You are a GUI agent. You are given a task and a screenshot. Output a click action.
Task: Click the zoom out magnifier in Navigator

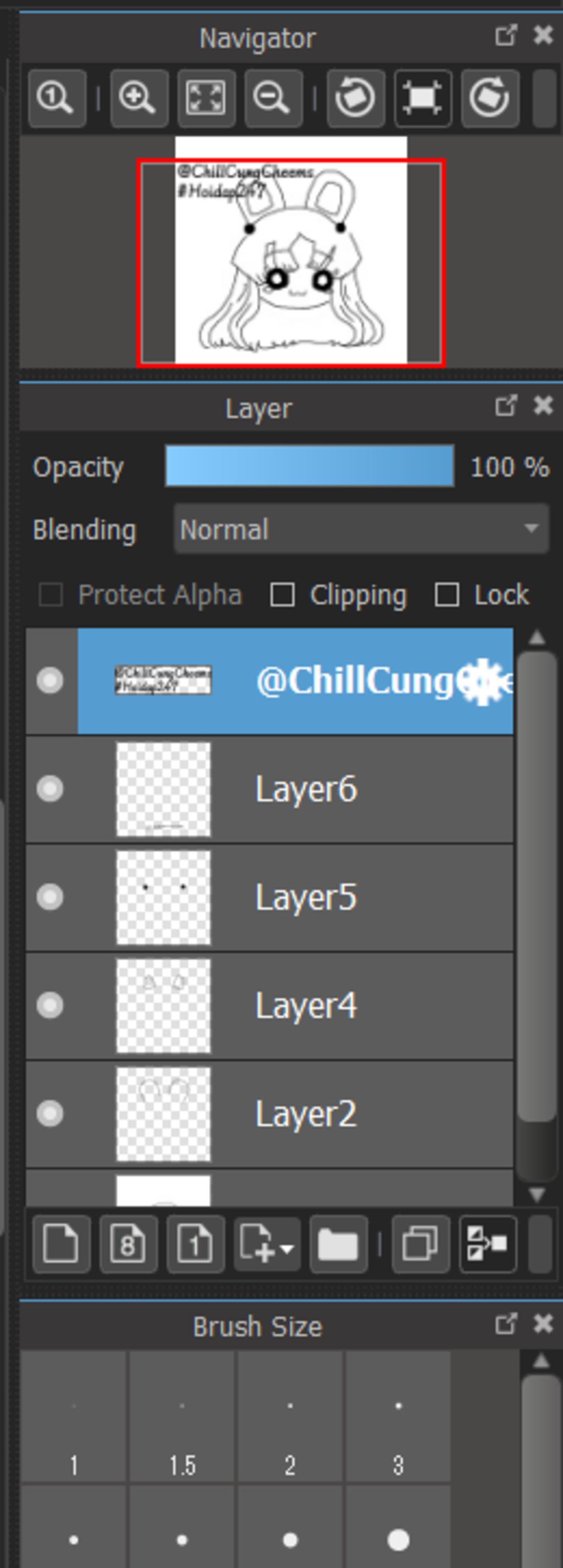273,98
